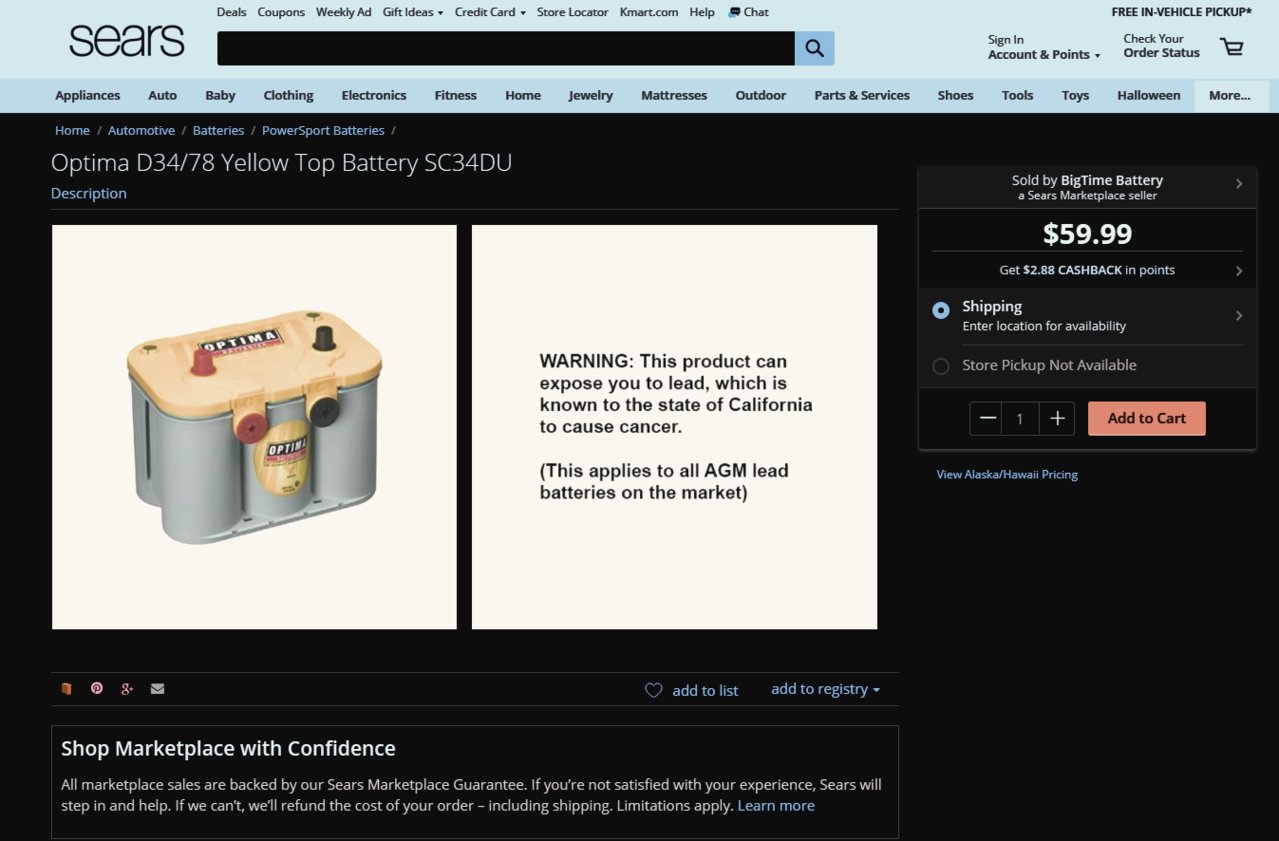Open the Halloween category
The image size is (1279, 841).
1149,96
